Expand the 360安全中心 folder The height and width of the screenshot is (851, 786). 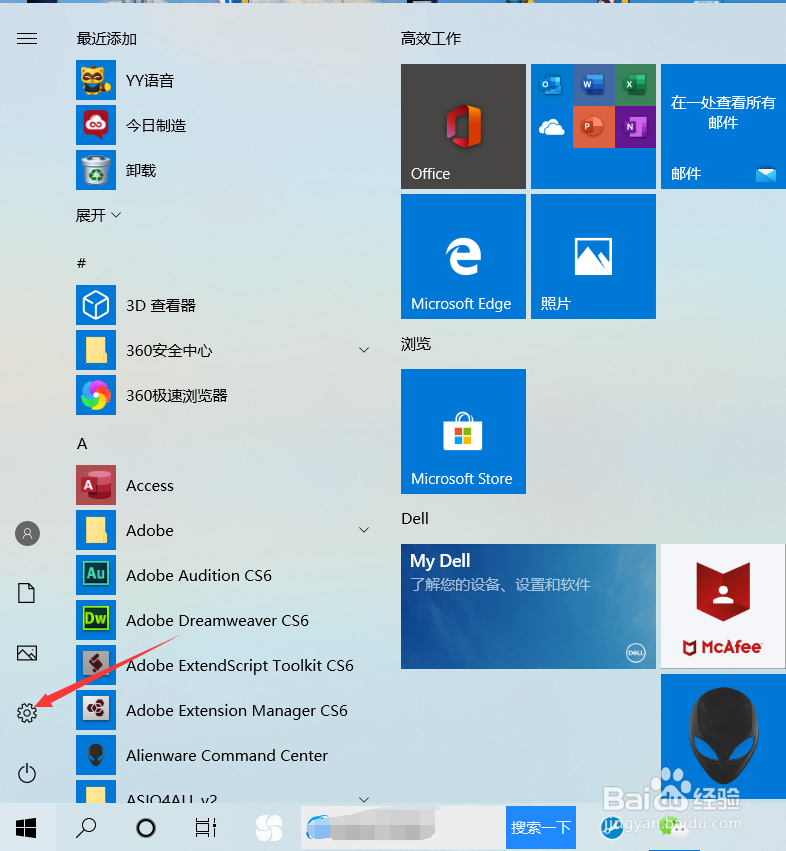(223, 350)
